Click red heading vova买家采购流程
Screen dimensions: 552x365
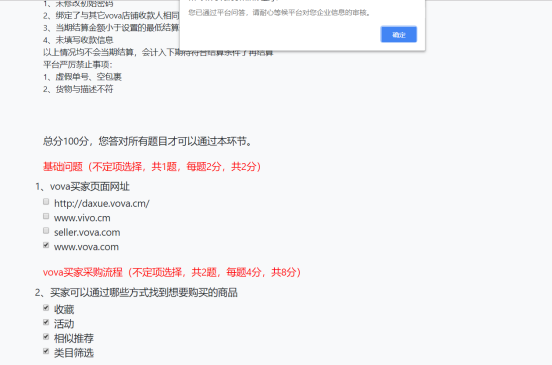click(172, 272)
